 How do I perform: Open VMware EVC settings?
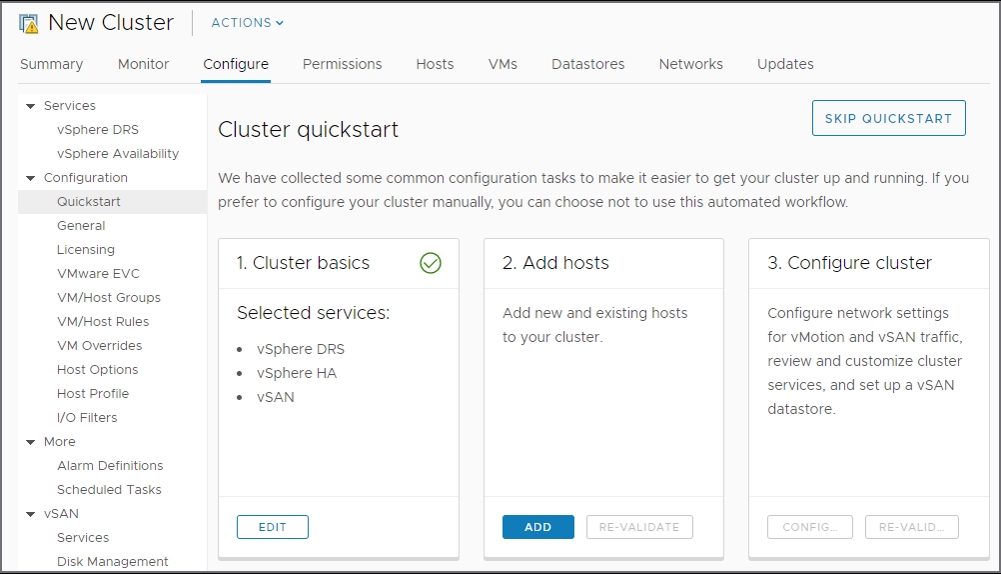coord(98,274)
